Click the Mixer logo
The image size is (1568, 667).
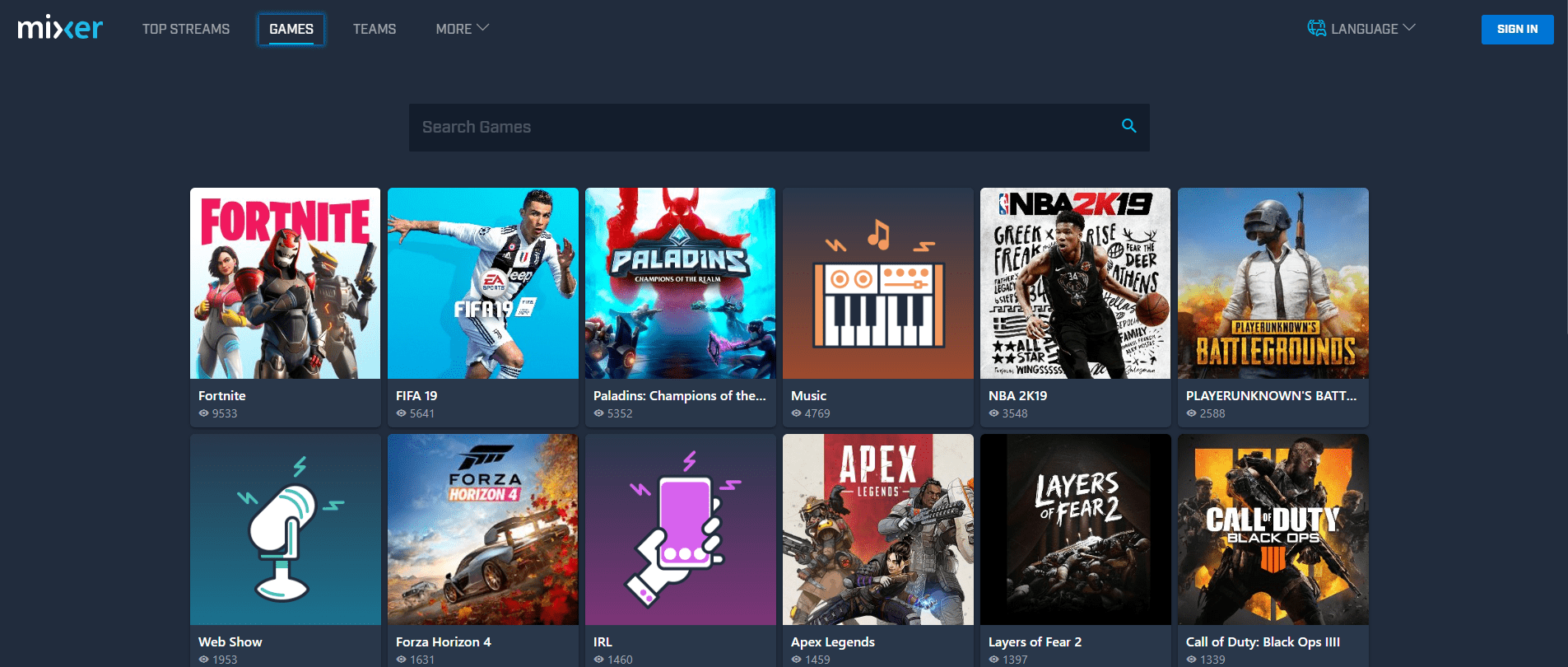click(61, 29)
